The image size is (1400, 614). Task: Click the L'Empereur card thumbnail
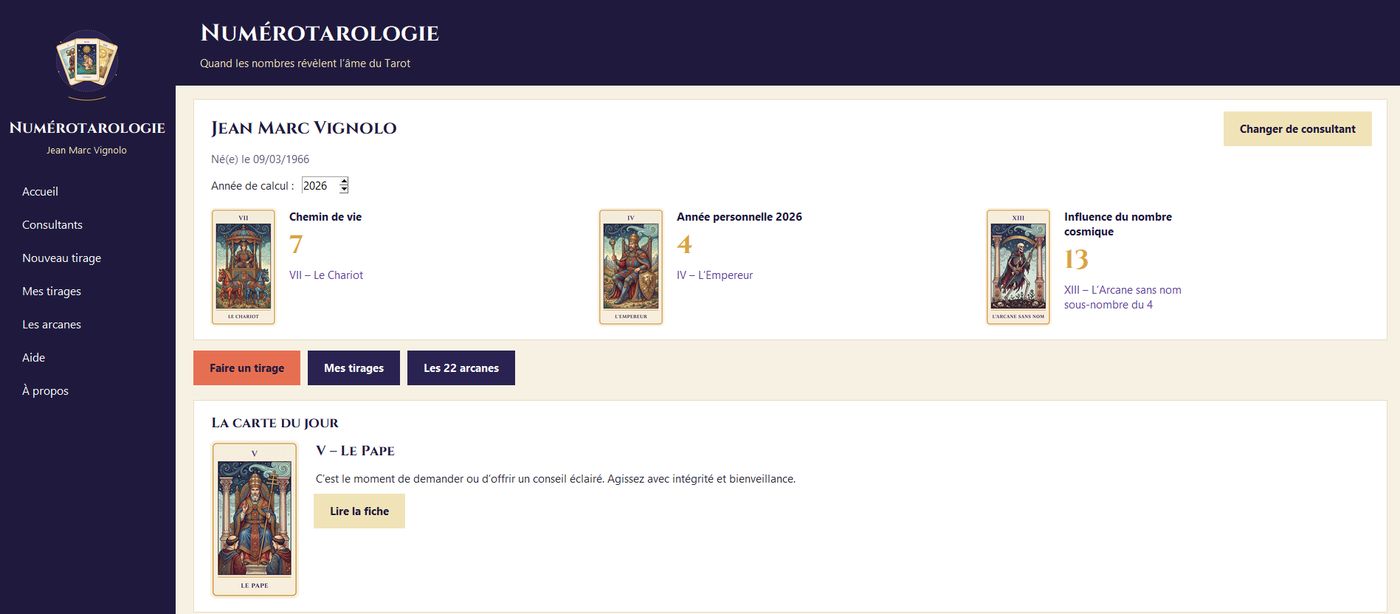click(x=631, y=267)
